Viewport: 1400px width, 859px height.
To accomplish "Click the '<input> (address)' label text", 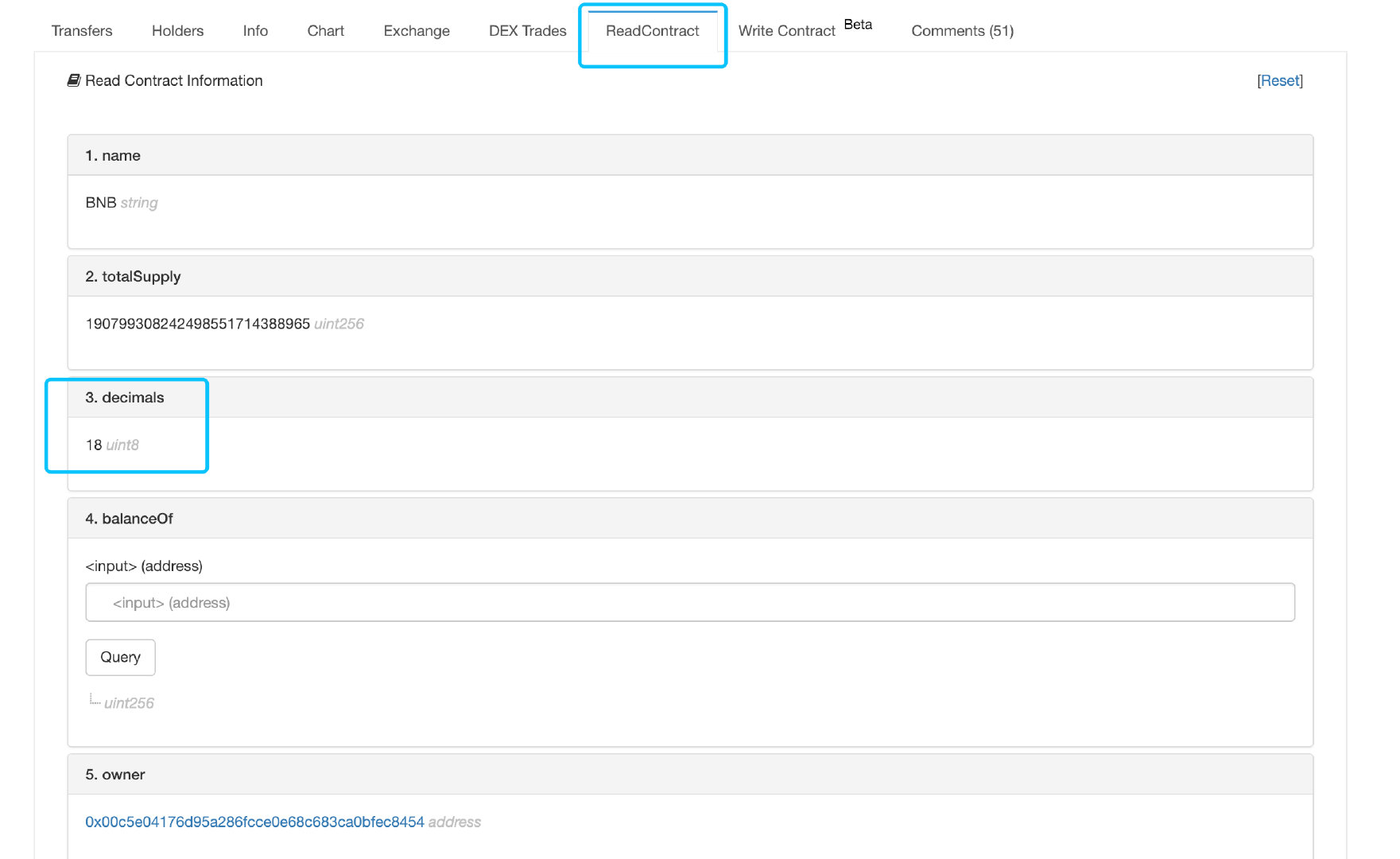I will tap(144, 566).
